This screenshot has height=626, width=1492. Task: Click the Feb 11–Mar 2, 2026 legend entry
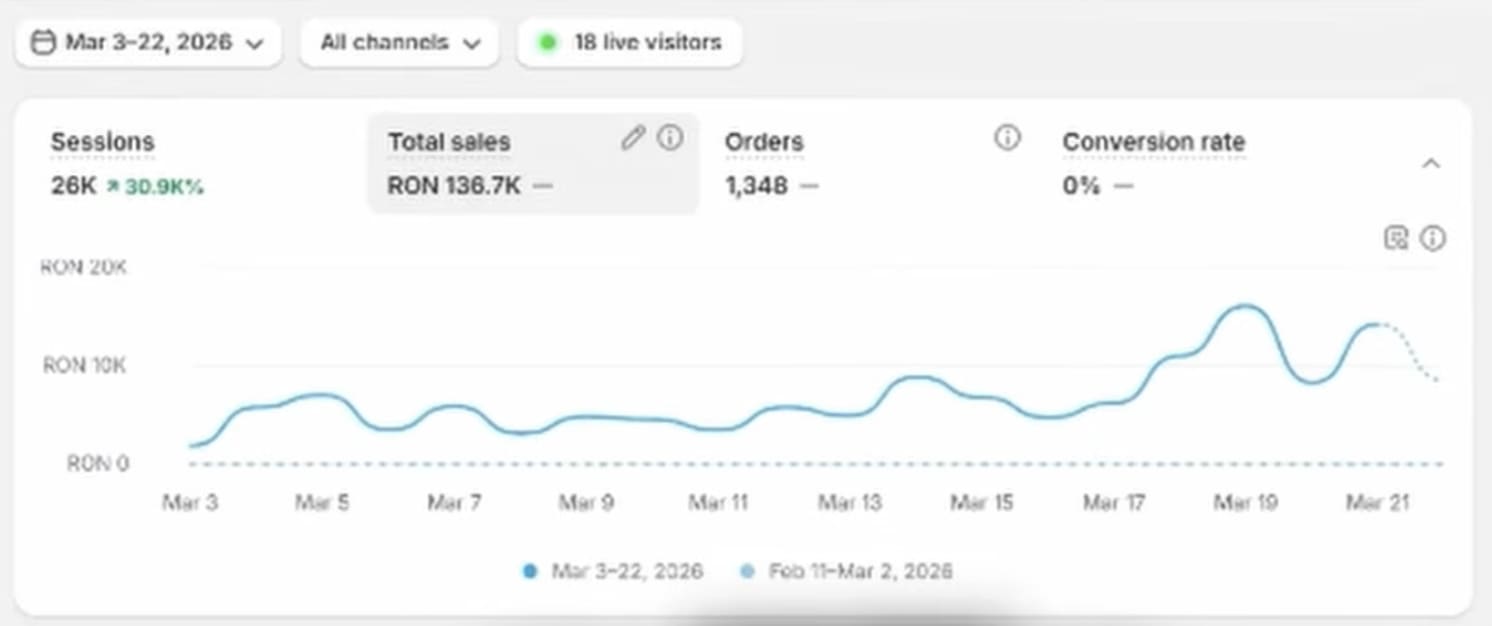(846, 572)
